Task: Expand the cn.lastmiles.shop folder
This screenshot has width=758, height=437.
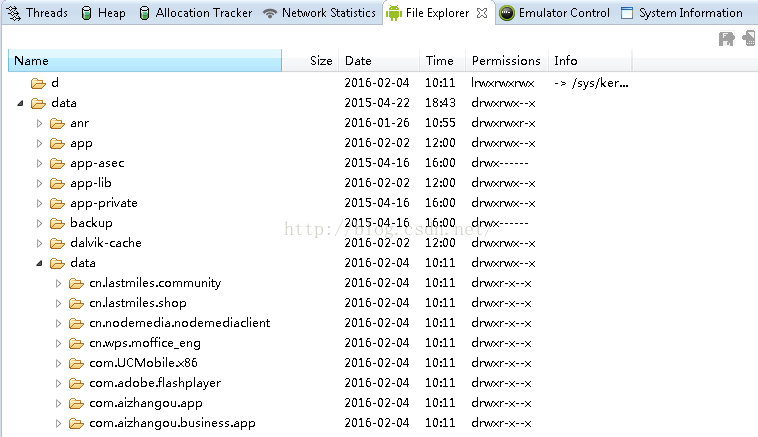Action: (58, 303)
